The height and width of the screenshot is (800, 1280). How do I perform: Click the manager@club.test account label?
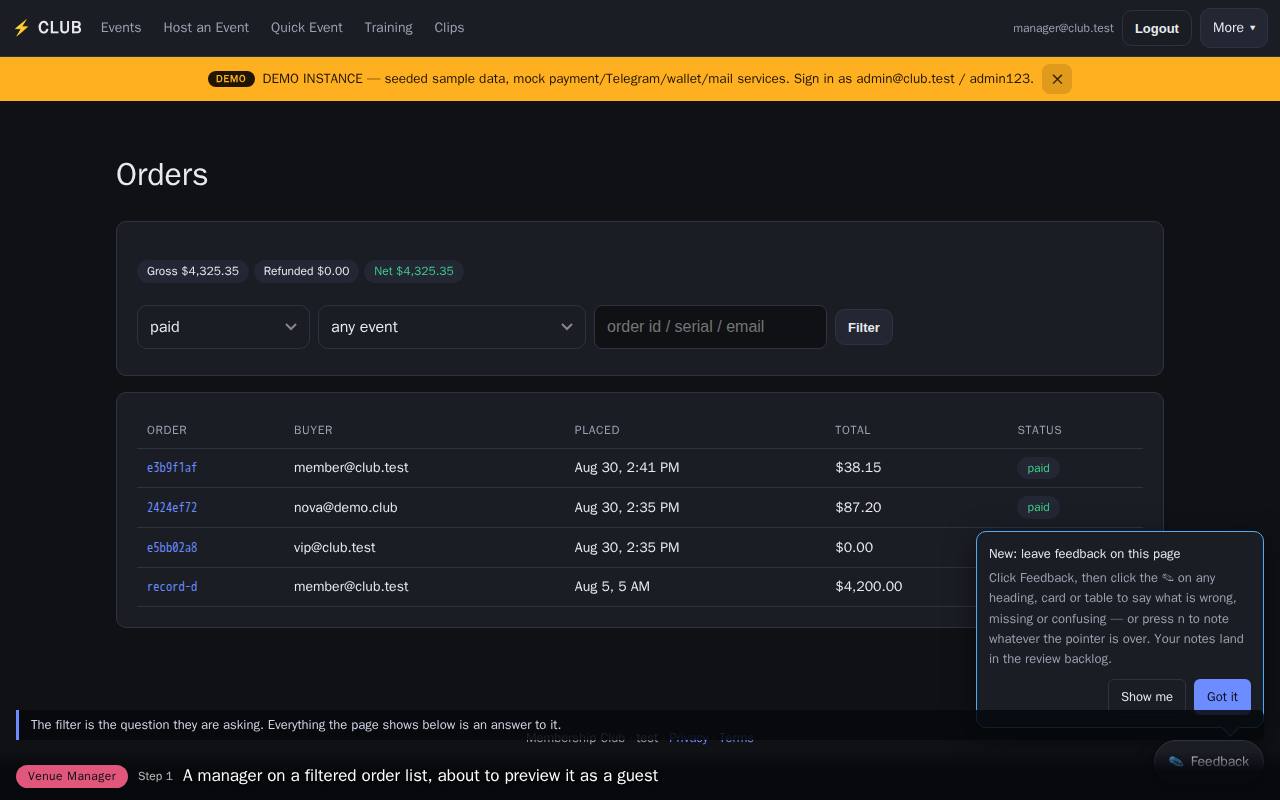coord(1063,28)
